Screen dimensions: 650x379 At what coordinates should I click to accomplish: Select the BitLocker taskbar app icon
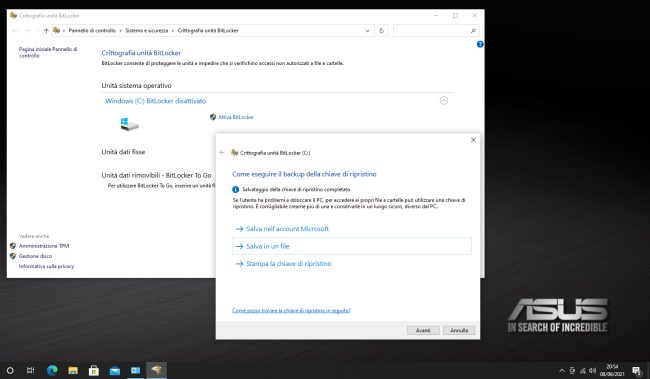(x=156, y=370)
